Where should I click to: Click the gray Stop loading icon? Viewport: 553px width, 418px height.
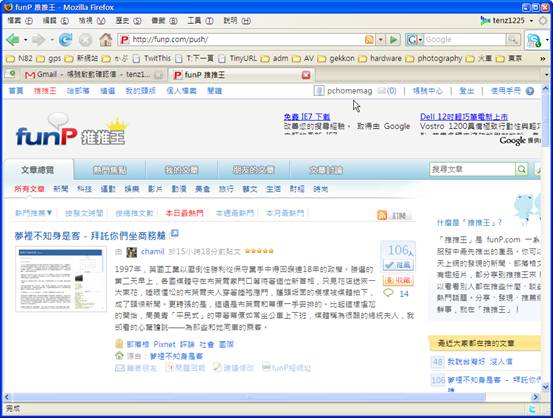85,40
